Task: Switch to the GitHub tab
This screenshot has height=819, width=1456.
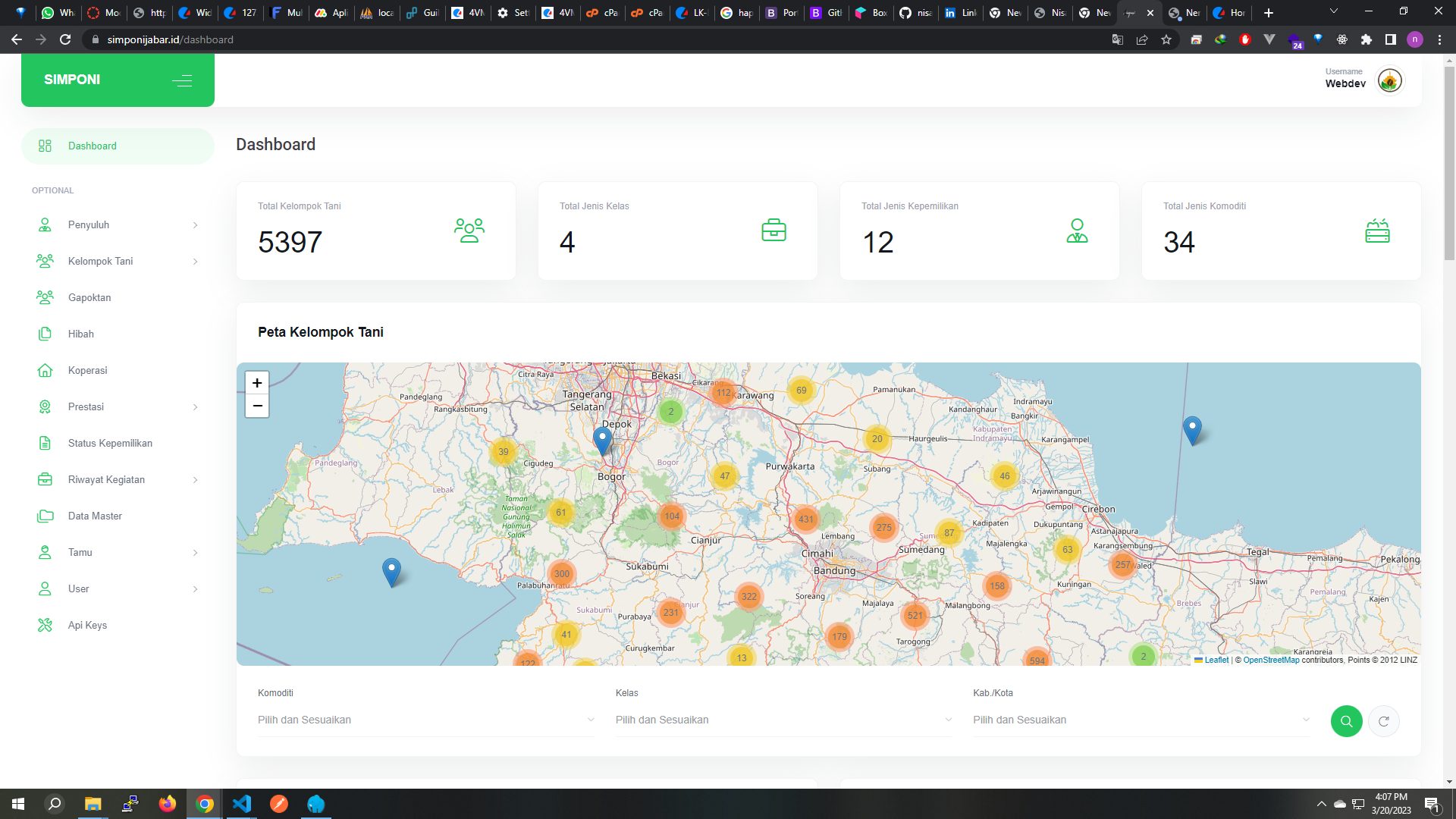Action: pyautogui.click(x=915, y=13)
